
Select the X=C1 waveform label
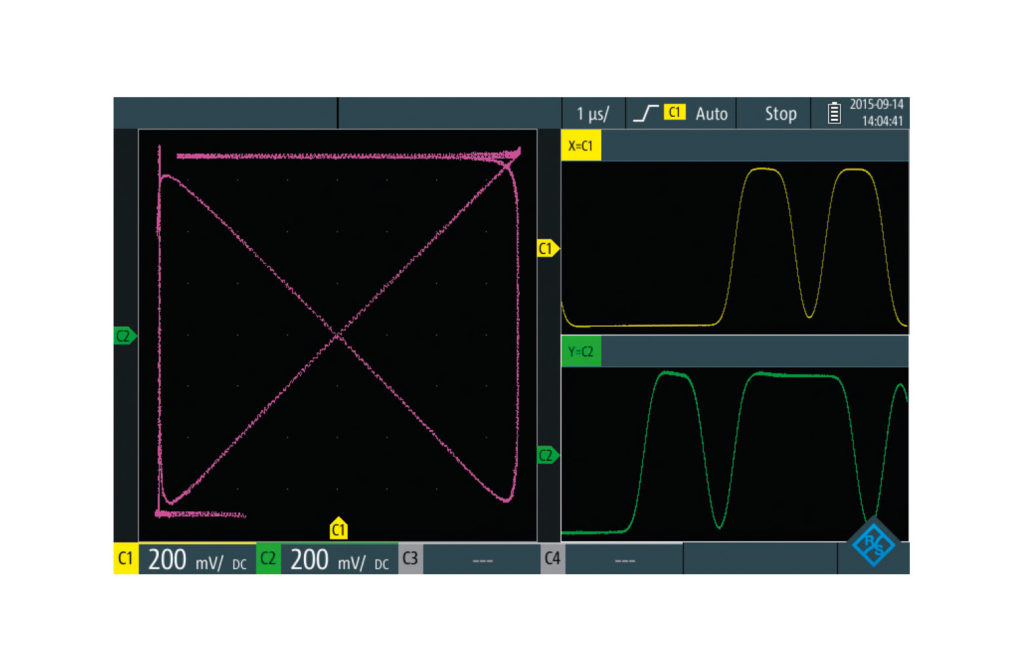[581, 147]
